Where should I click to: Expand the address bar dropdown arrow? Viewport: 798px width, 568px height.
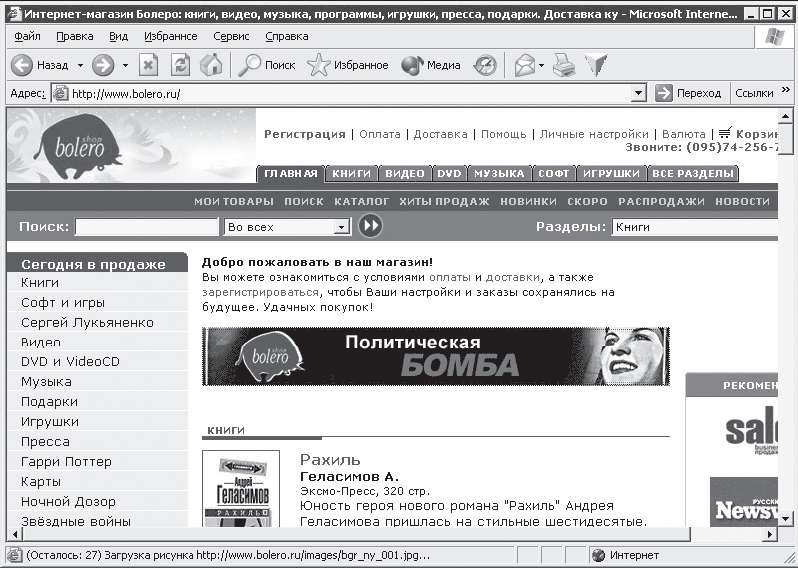click(x=639, y=93)
